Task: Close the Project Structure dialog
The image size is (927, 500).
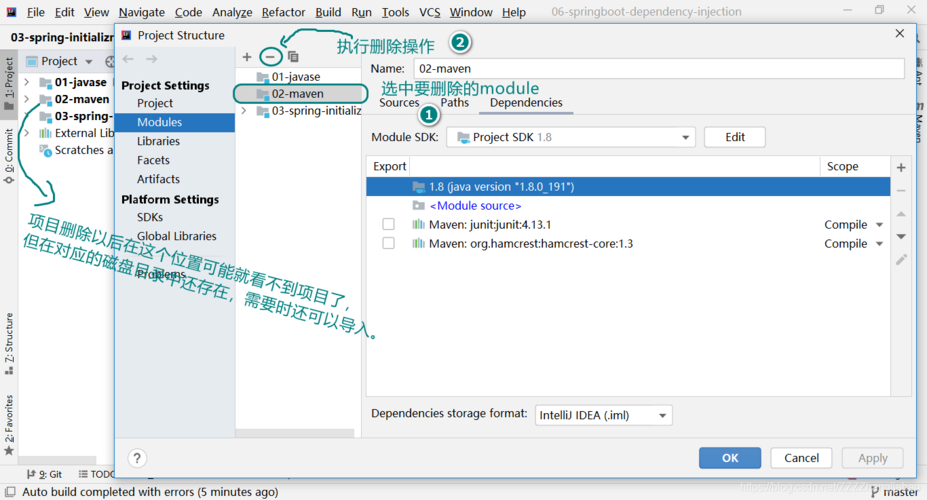Action: (900, 34)
